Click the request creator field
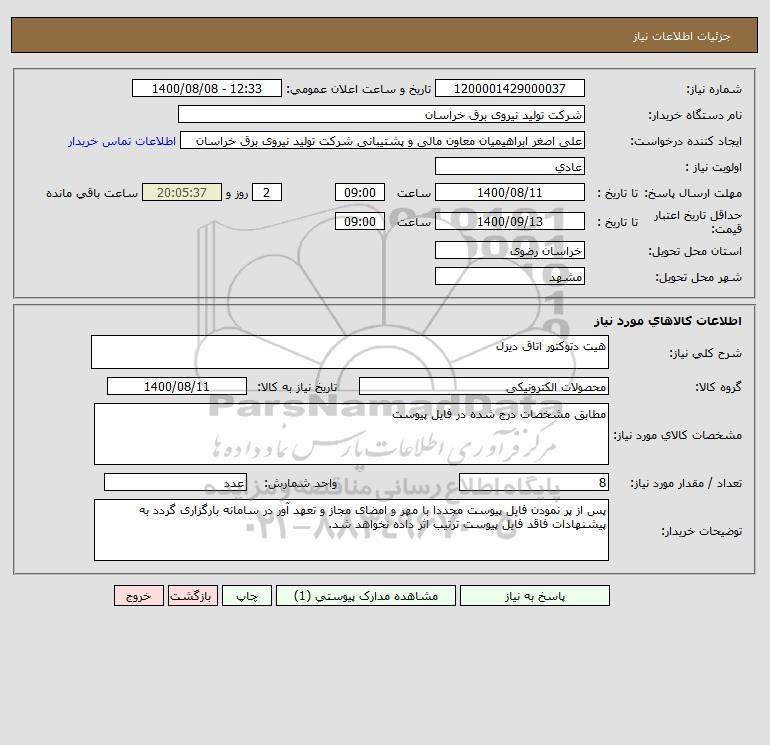770x745 pixels. pos(382,140)
